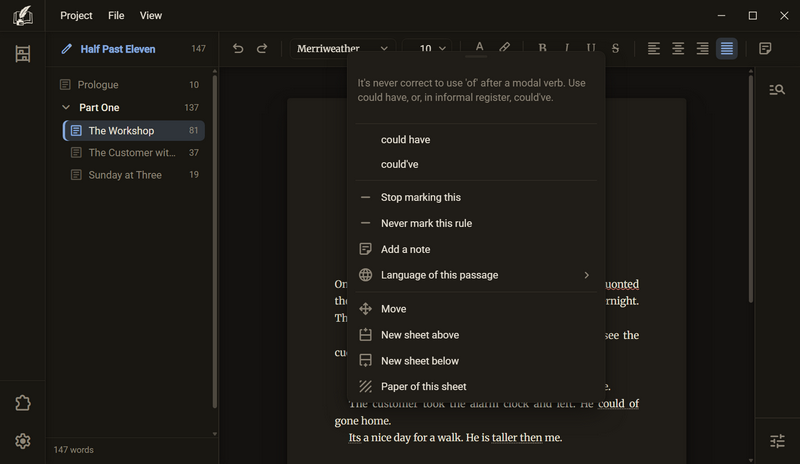Select The Customer wit... sheet

point(134,153)
